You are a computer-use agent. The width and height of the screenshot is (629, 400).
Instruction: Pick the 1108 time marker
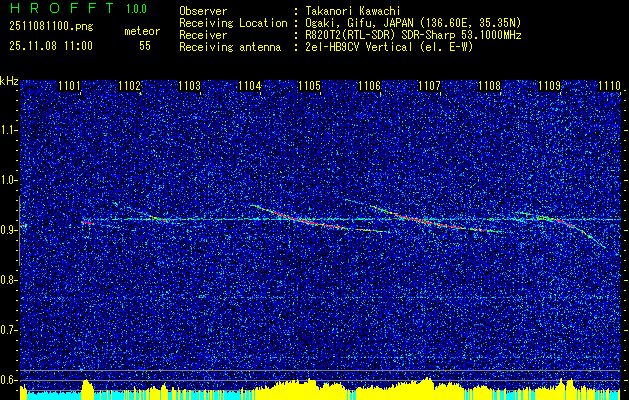click(x=490, y=87)
